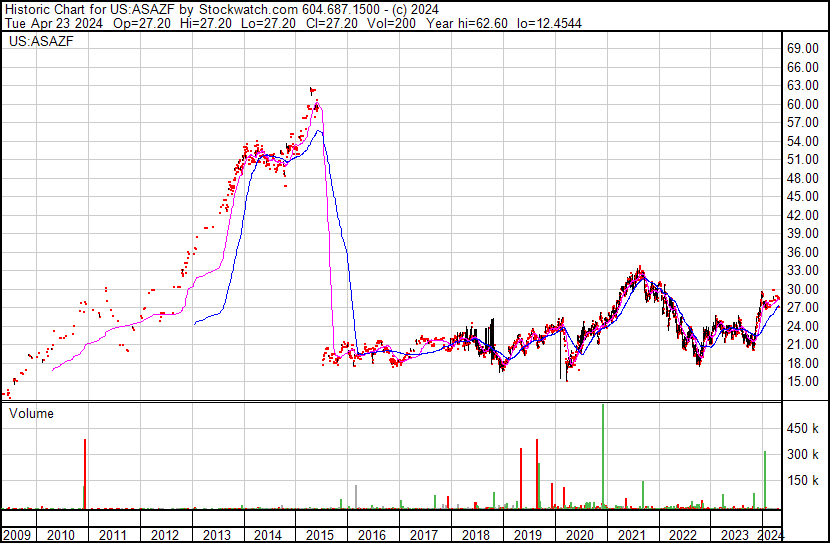
Task: Click the green volume bar in 2024
Action: click(x=765, y=479)
